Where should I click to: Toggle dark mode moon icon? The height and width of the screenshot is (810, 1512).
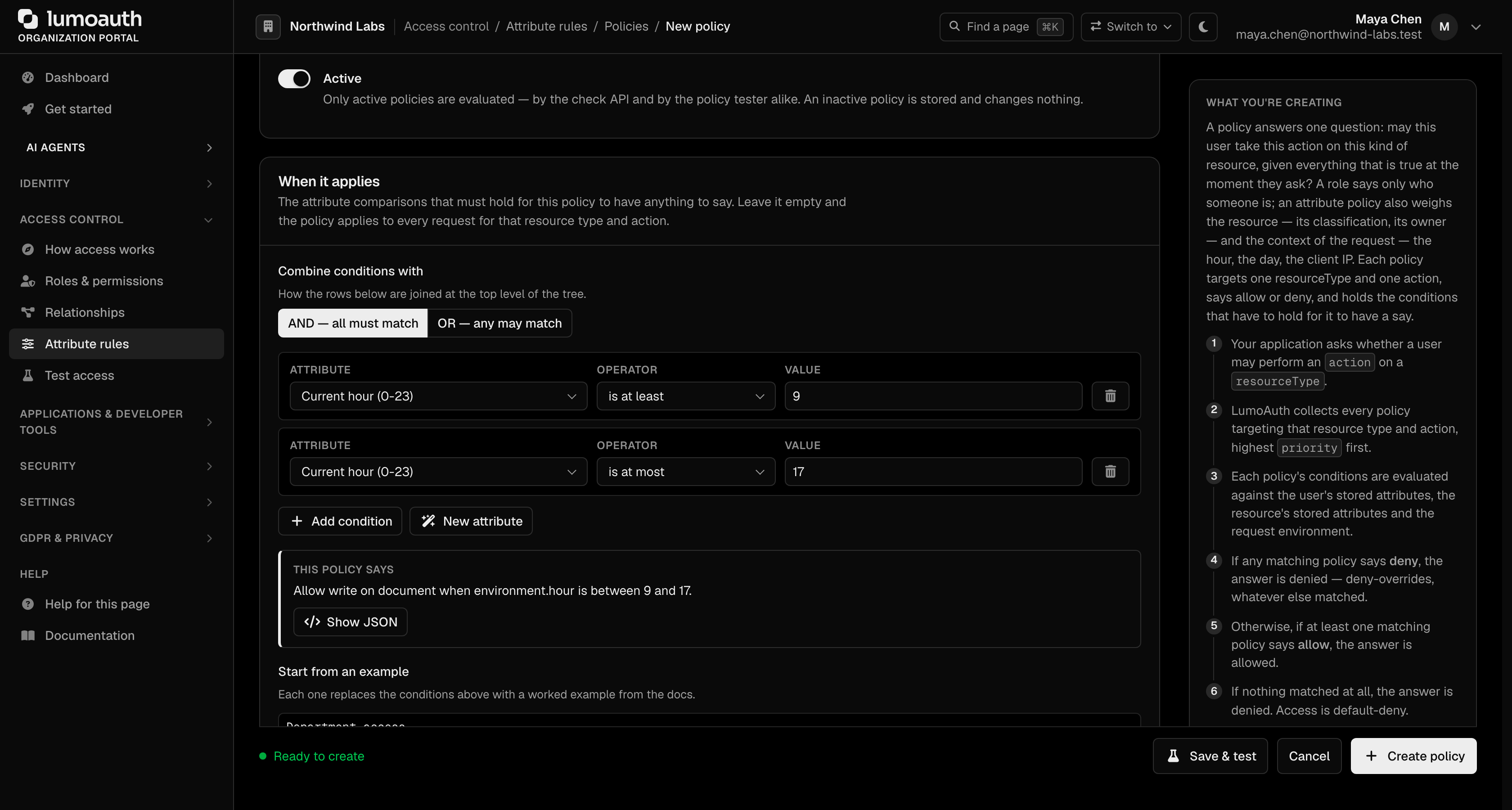[1203, 27]
